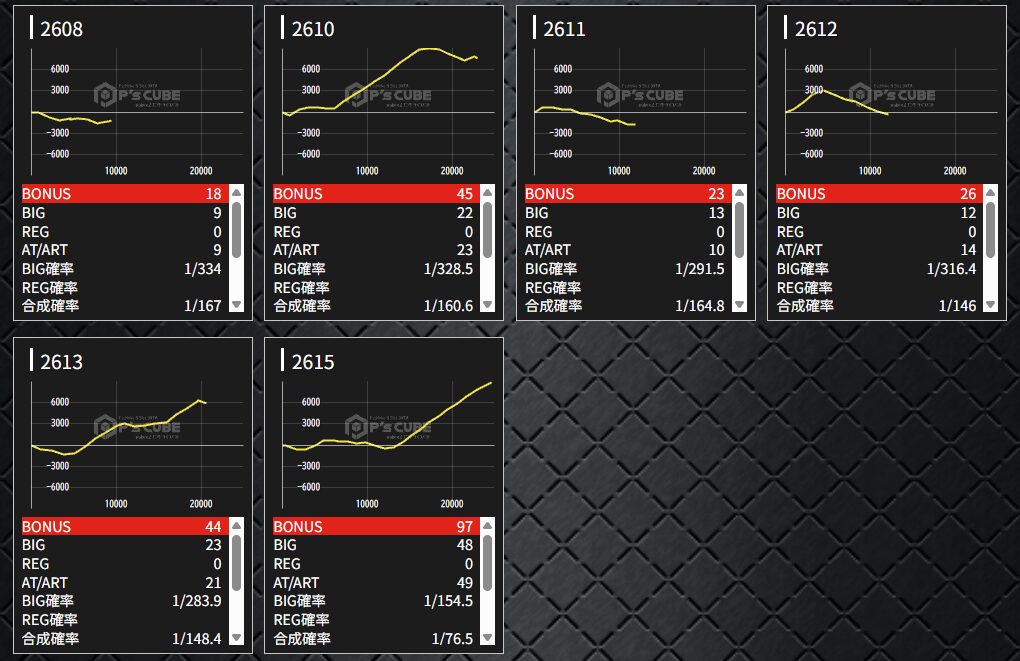This screenshot has height=661, width=1020.
Task: Select the BONUS 45 row of machine 2610
Action: click(x=376, y=193)
